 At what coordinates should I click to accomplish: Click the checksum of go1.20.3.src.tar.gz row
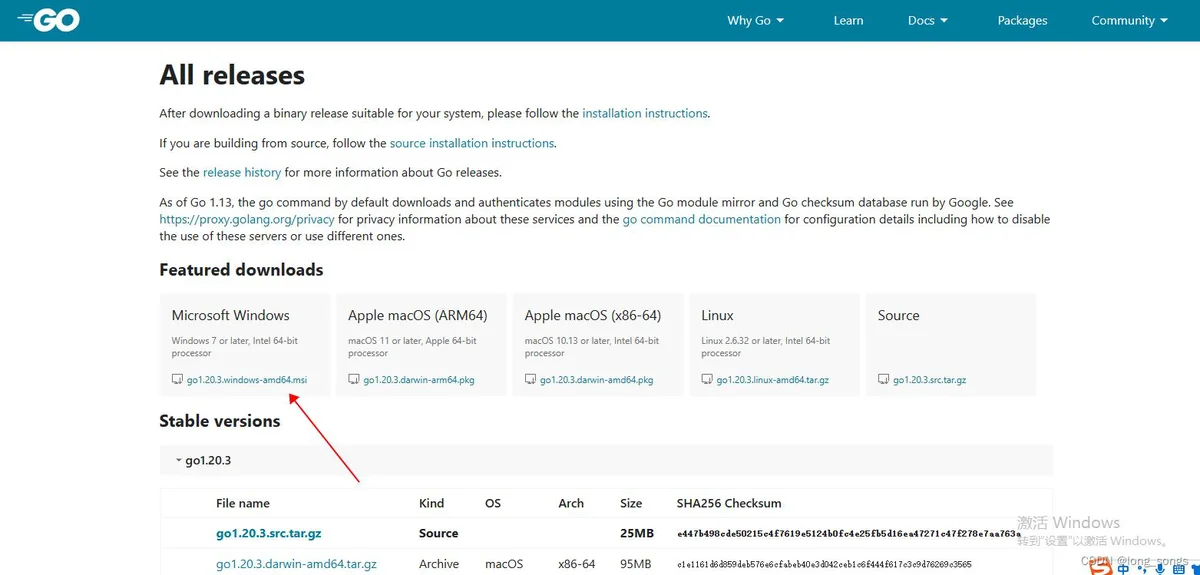848,534
